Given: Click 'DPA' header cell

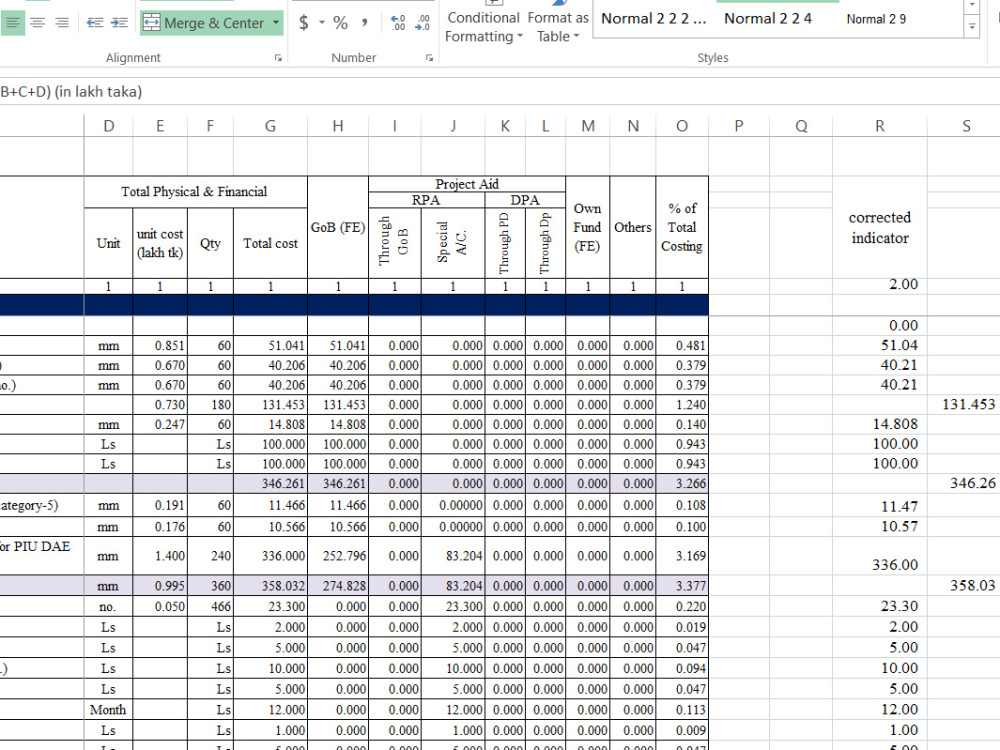Looking at the screenshot, I should point(525,200).
